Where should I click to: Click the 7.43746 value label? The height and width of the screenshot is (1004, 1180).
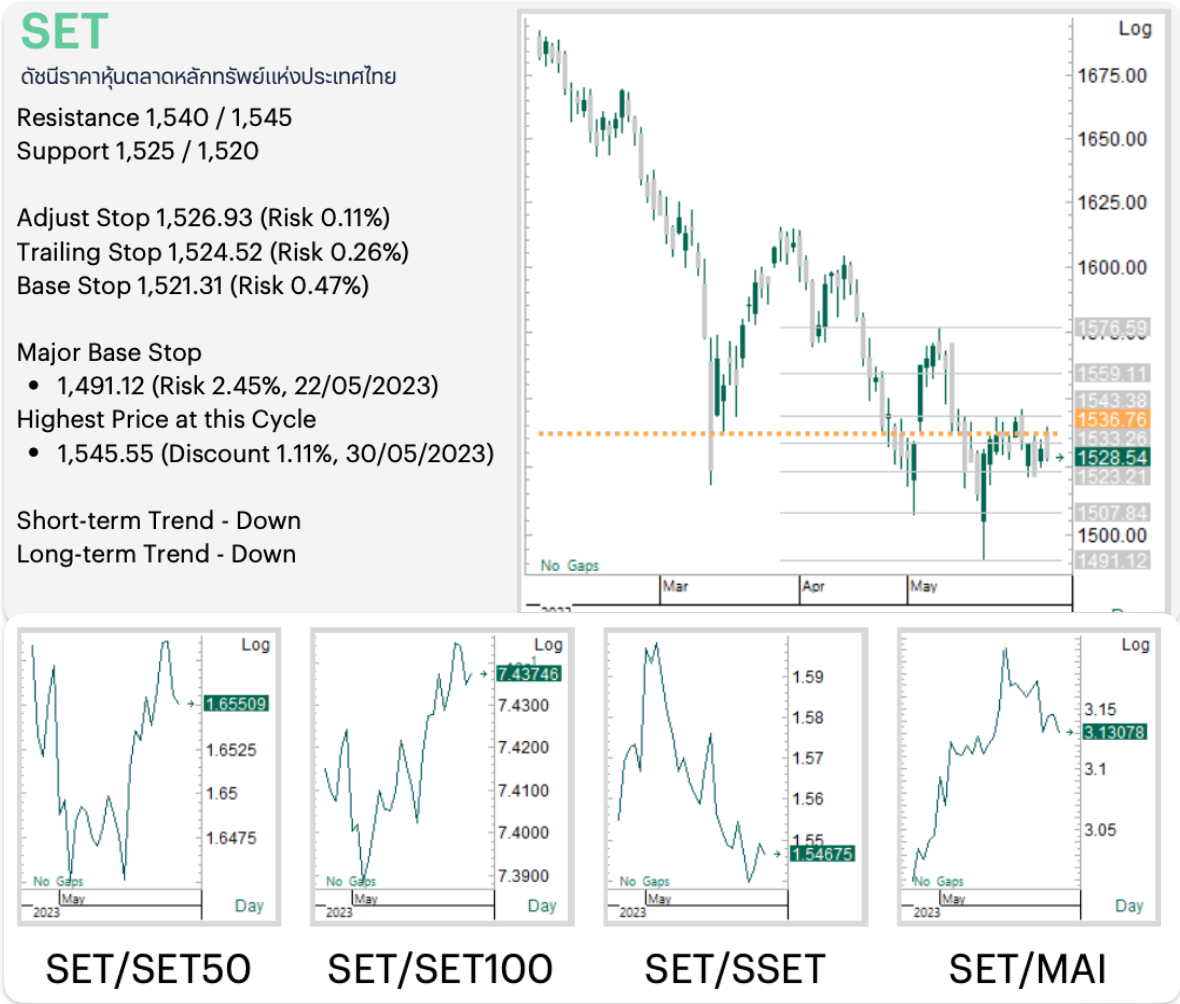(528, 674)
